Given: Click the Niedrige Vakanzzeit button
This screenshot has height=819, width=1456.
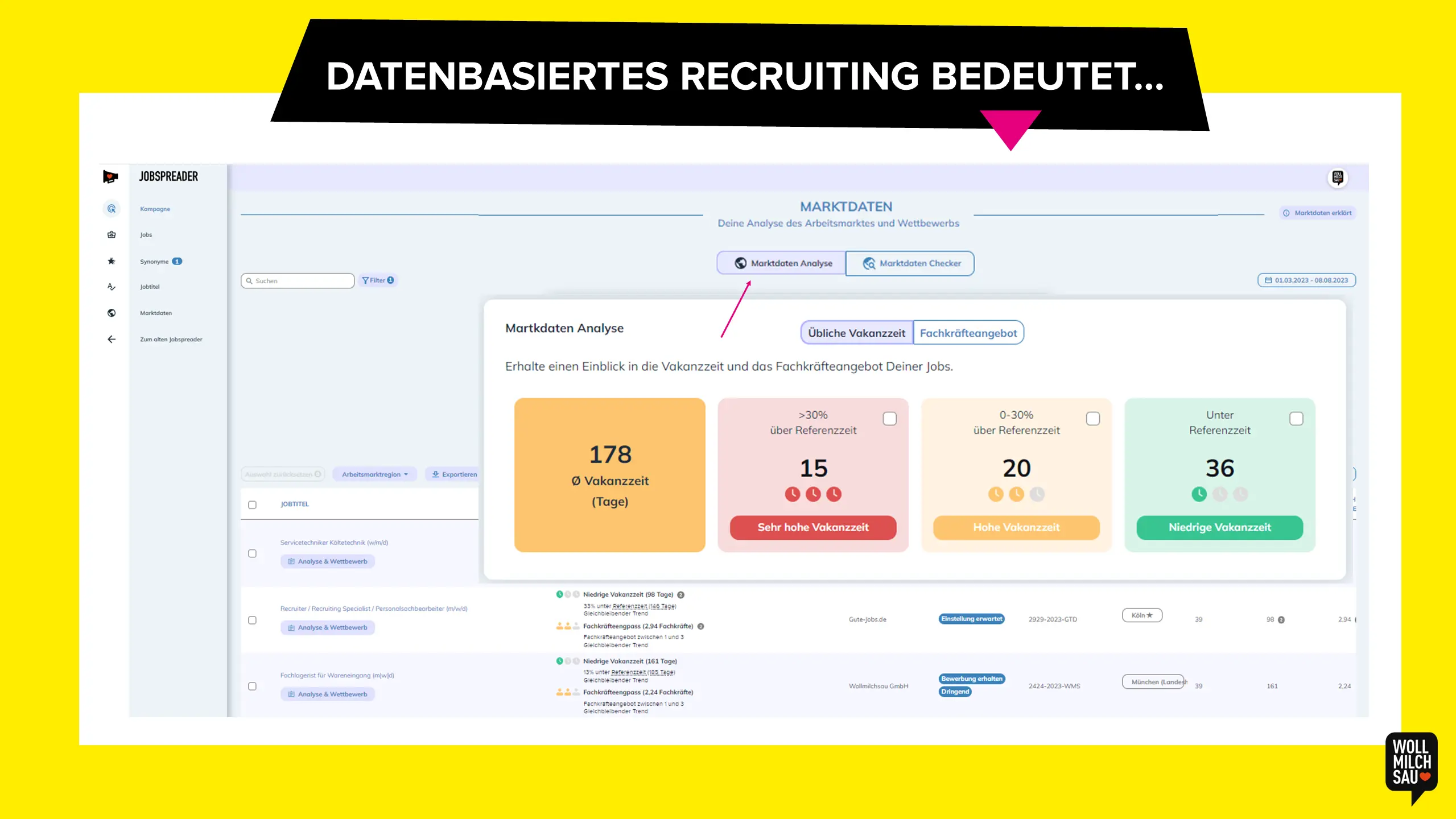Looking at the screenshot, I should [1220, 527].
